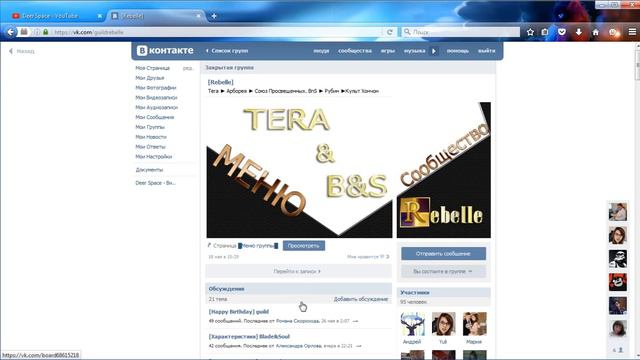
Task: Open a new browser tab with plus
Action: pos(214,16)
